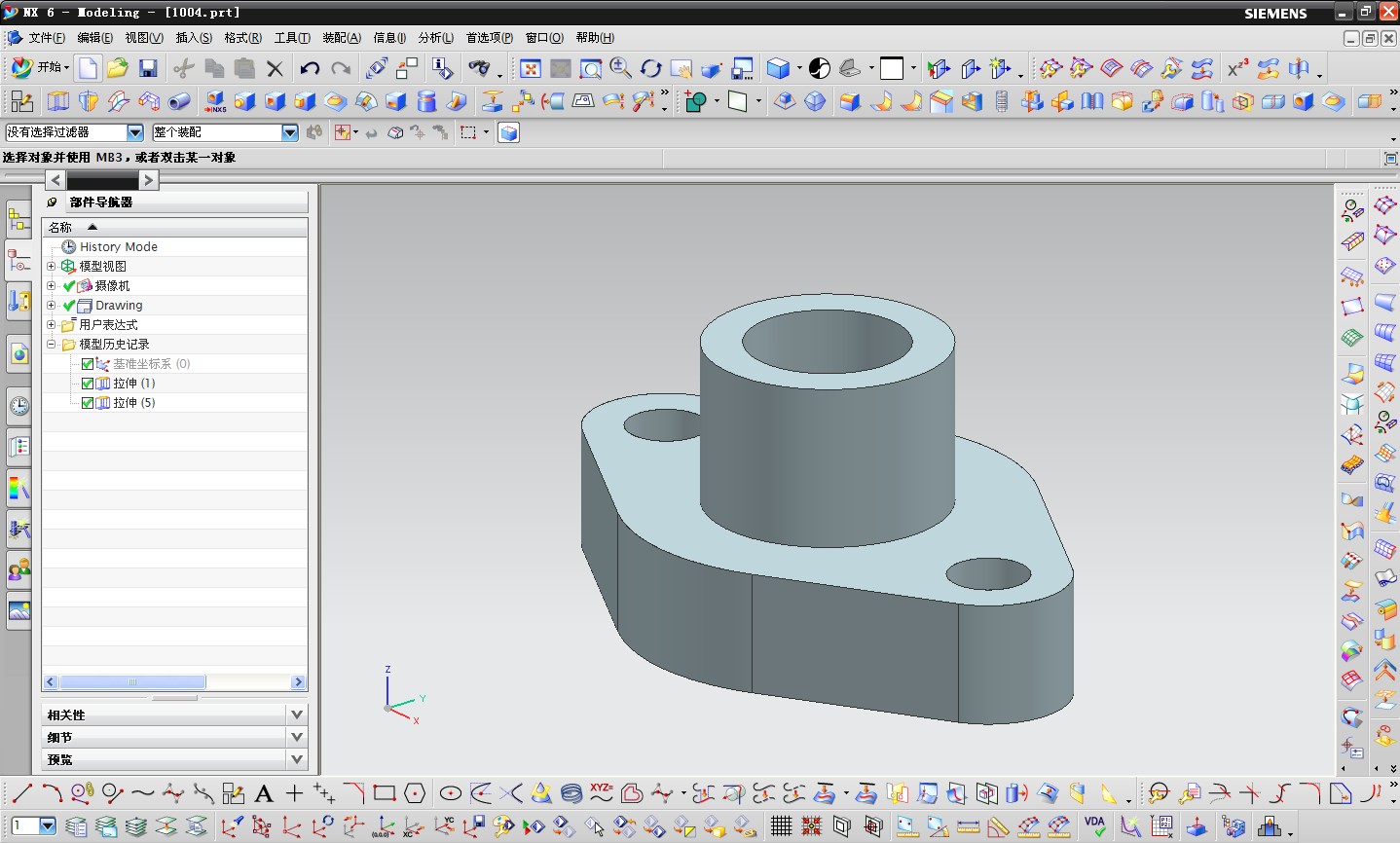Expand the 摄像机 tree node
This screenshot has height=843, width=1400.
coord(52,285)
